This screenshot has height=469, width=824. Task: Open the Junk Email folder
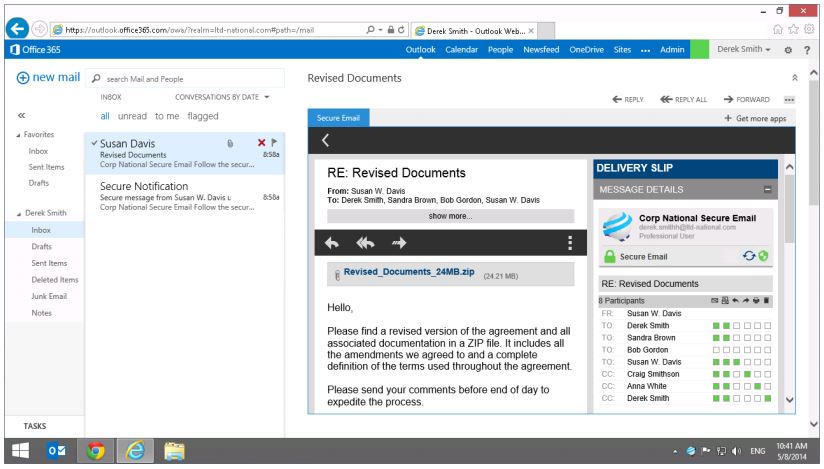point(49,296)
